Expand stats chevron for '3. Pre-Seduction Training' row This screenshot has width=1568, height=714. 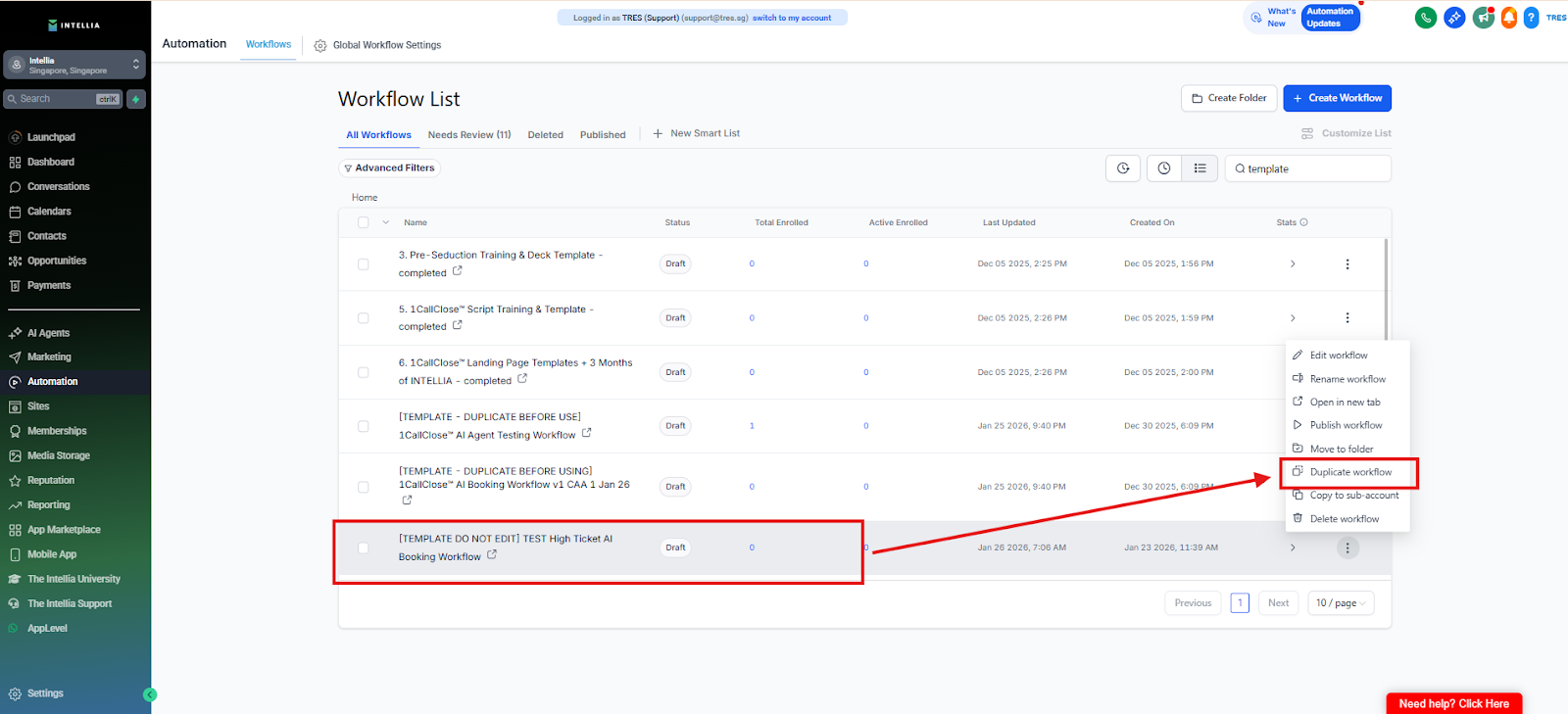(1293, 264)
